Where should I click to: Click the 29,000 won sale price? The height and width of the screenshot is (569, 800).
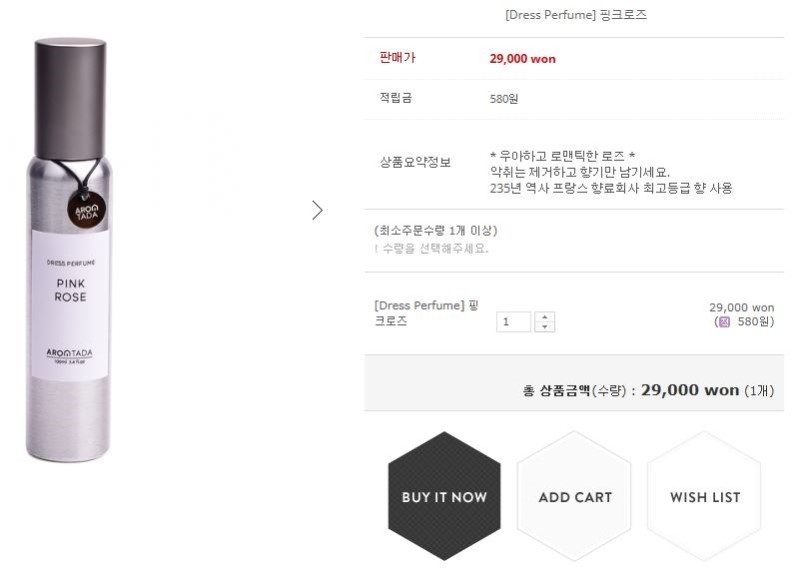point(522,59)
